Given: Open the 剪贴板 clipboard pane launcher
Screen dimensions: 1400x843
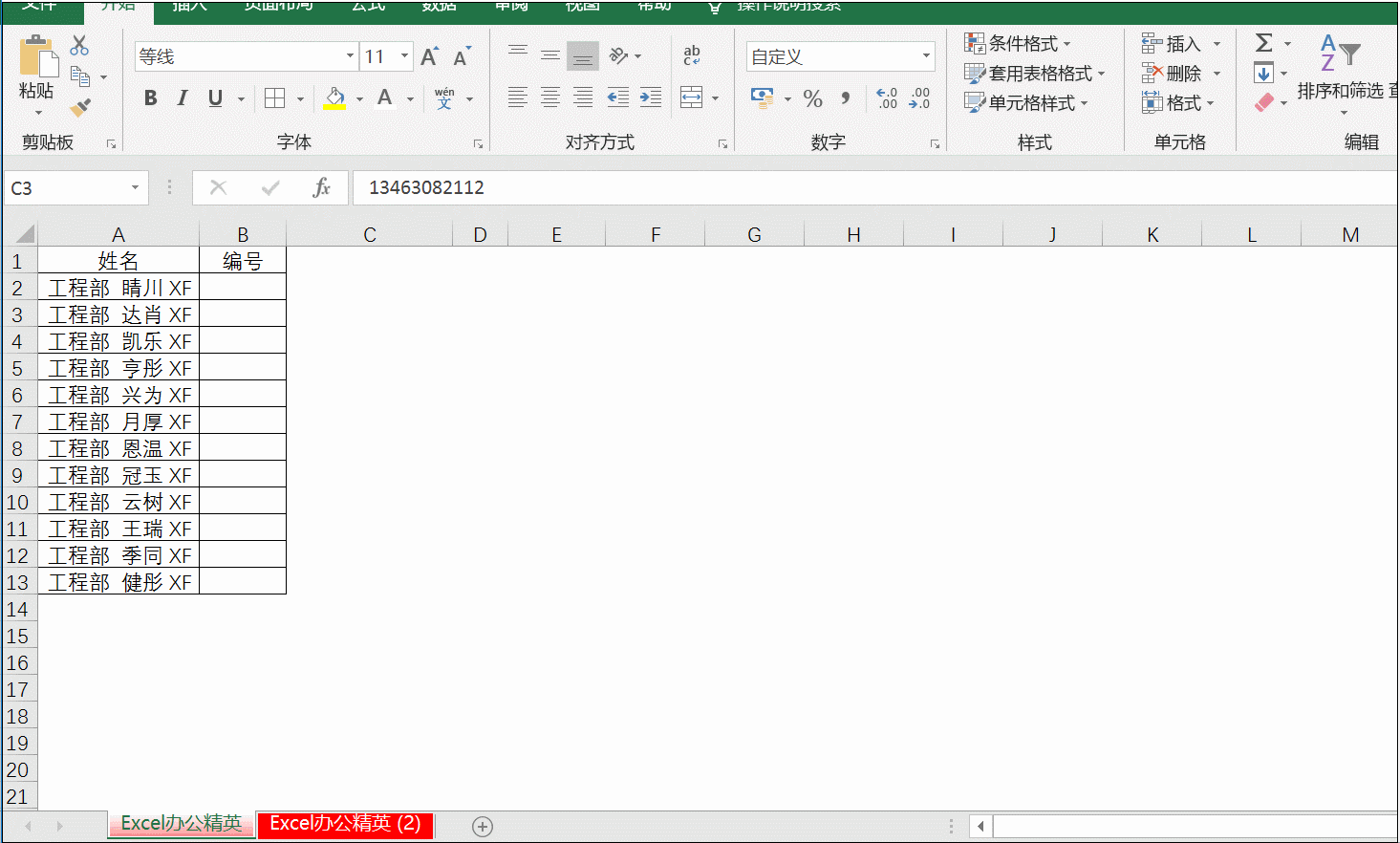Looking at the screenshot, I should [111, 144].
